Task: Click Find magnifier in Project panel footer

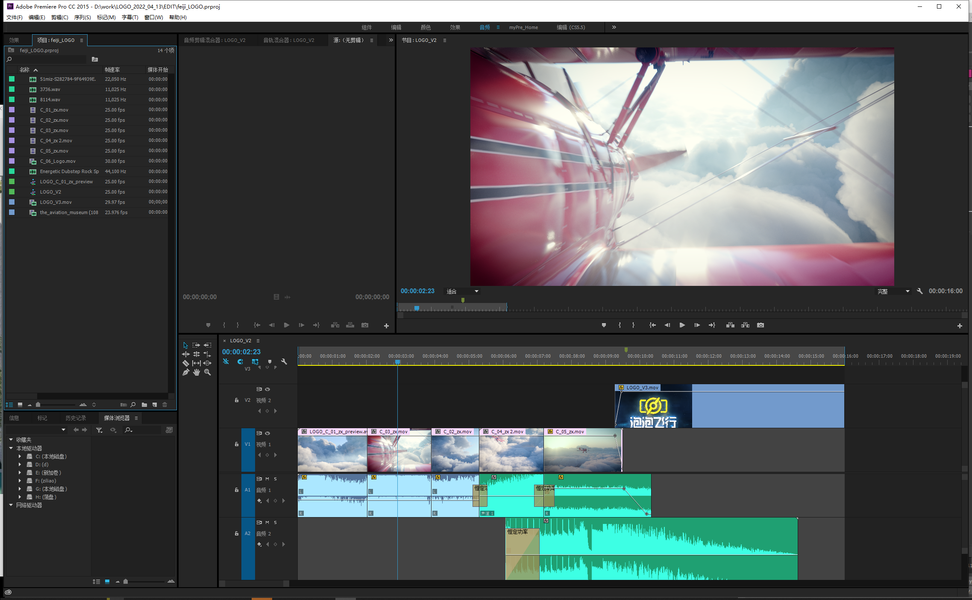Action: pos(133,405)
